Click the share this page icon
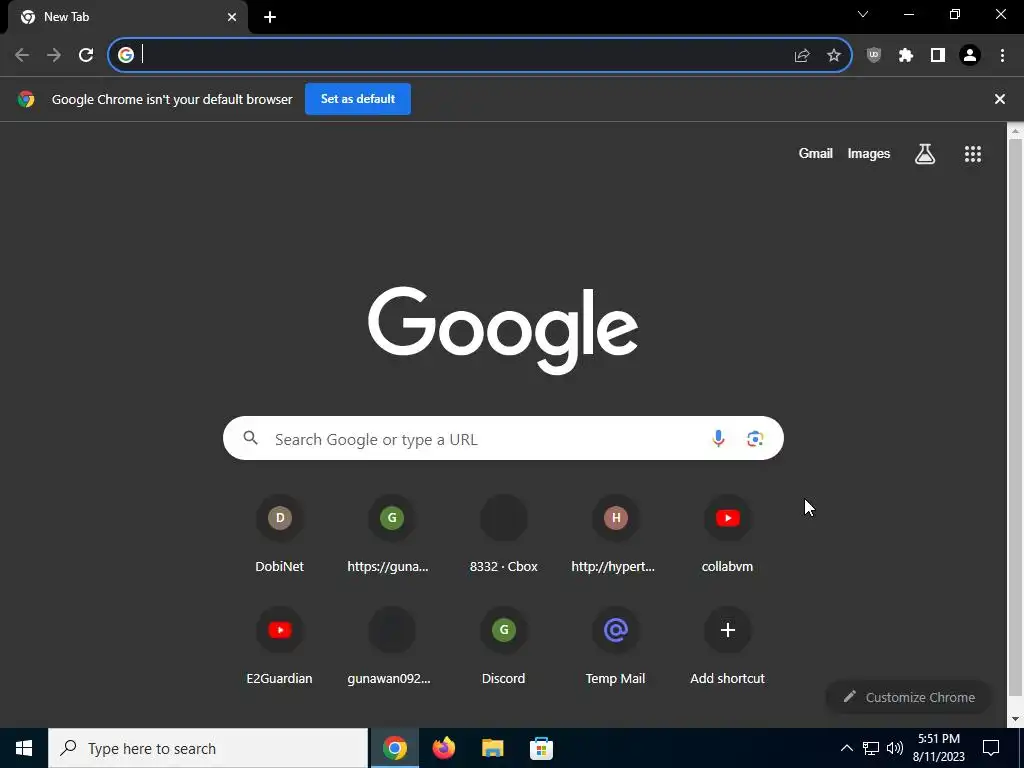The height and width of the screenshot is (768, 1024). (802, 56)
